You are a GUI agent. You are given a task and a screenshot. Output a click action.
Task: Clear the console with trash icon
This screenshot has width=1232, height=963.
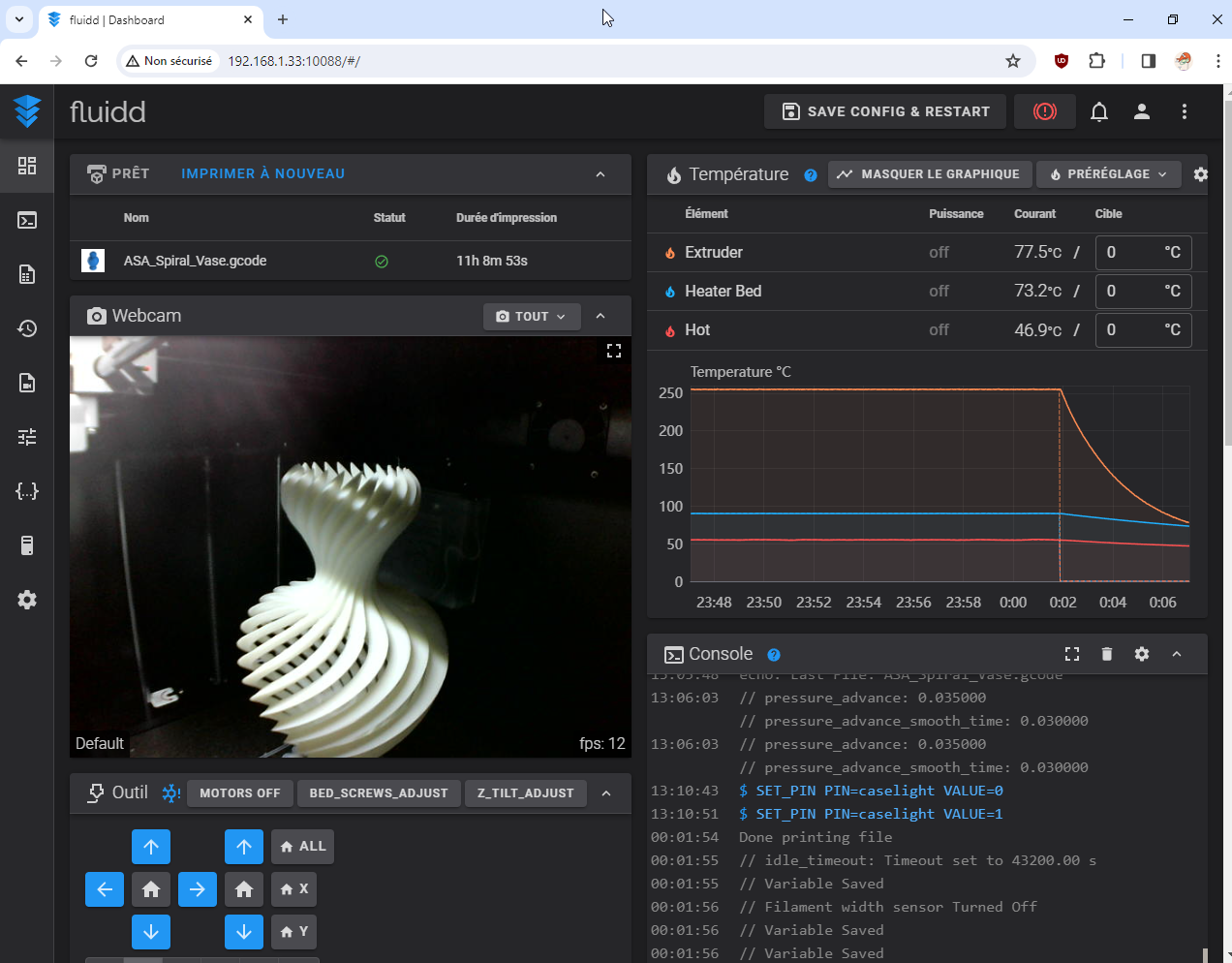(1107, 654)
